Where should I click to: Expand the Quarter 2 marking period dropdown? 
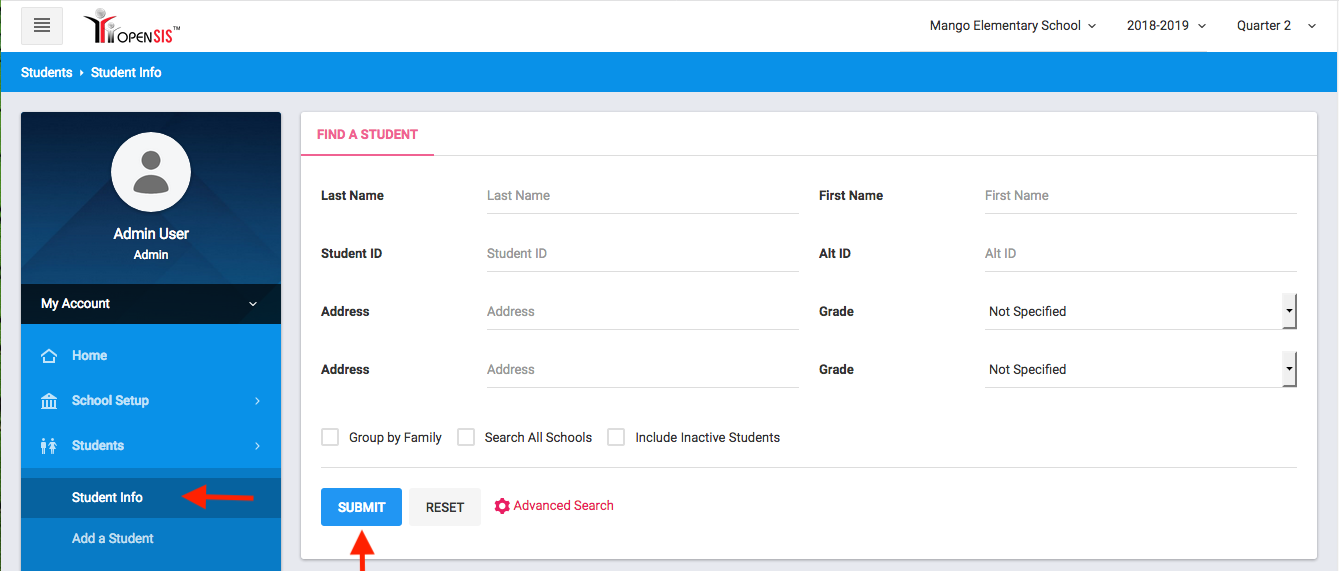coord(1276,26)
